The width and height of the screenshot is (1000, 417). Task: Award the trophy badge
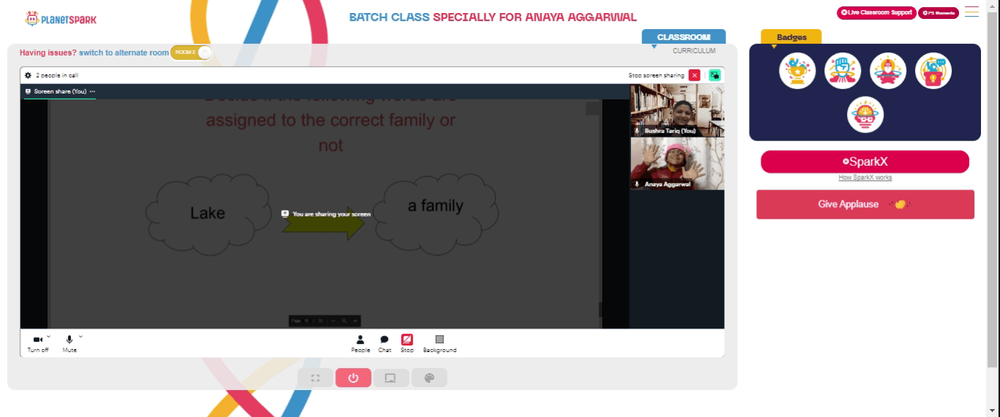(x=797, y=71)
